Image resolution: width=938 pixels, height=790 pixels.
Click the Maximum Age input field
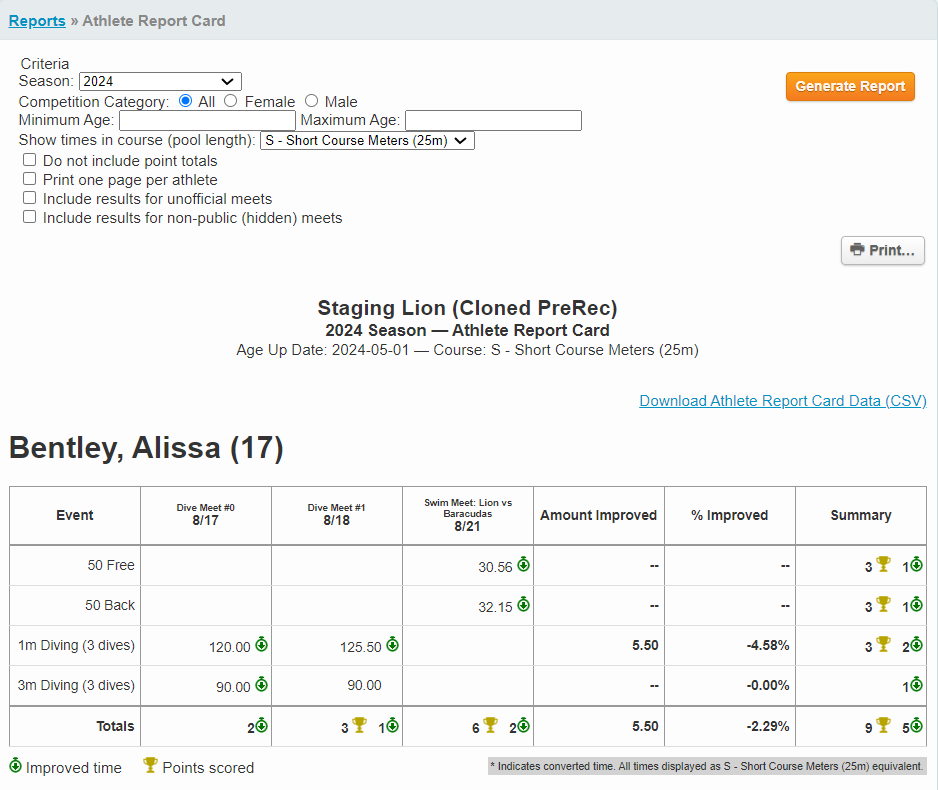click(x=492, y=119)
